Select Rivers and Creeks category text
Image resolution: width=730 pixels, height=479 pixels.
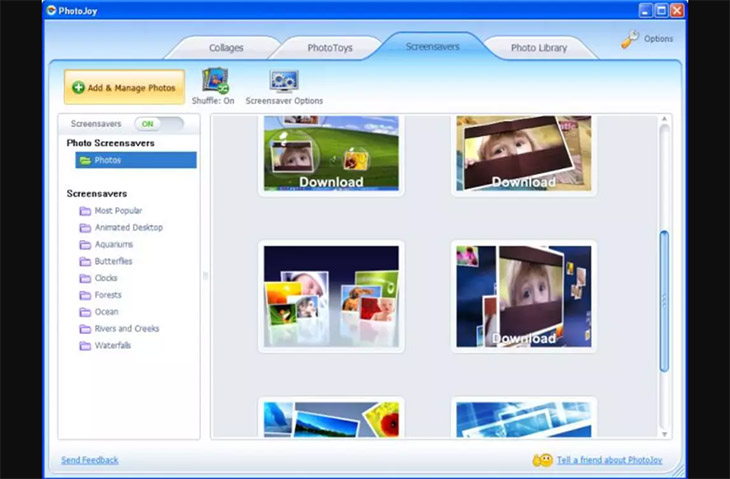pyautogui.click(x=127, y=328)
